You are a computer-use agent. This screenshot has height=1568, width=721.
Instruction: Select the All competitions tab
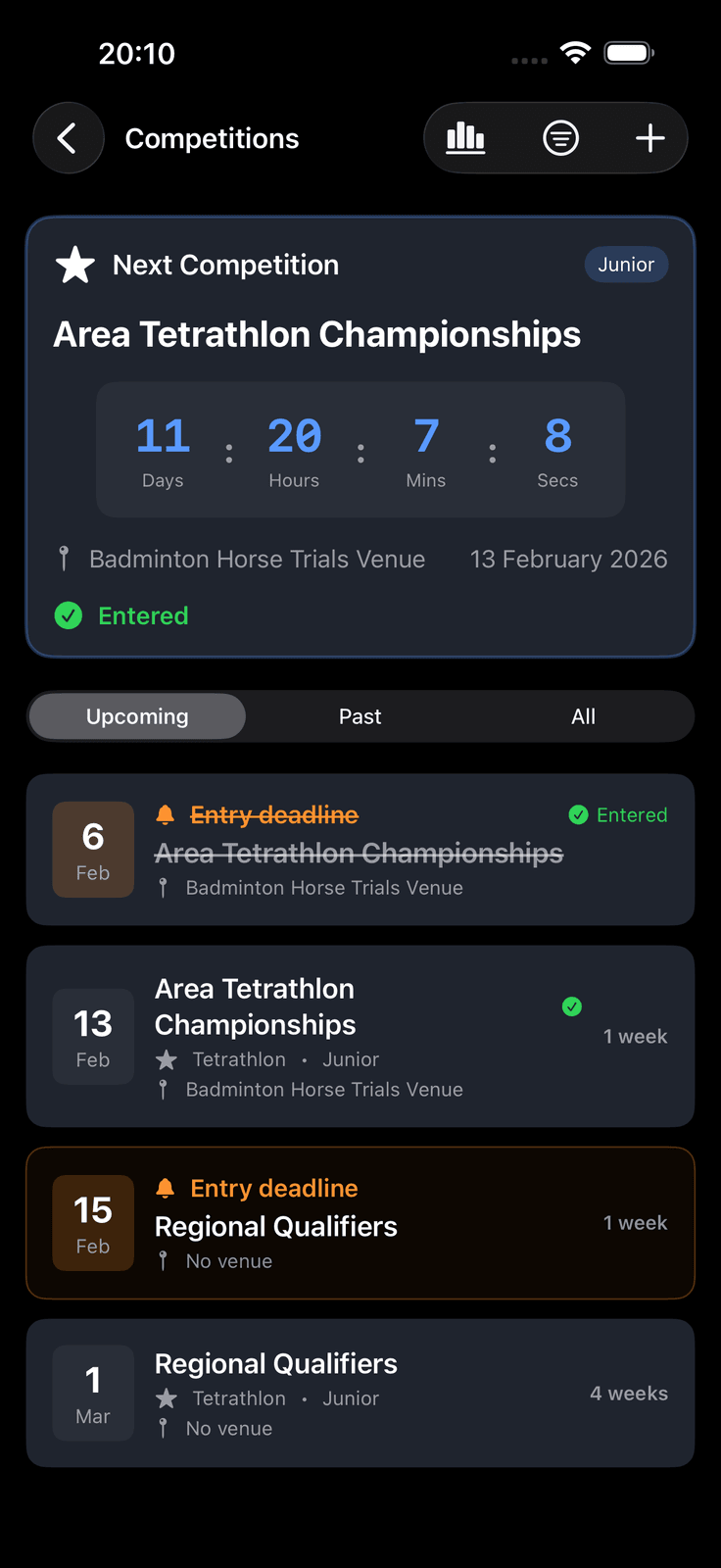coord(583,715)
